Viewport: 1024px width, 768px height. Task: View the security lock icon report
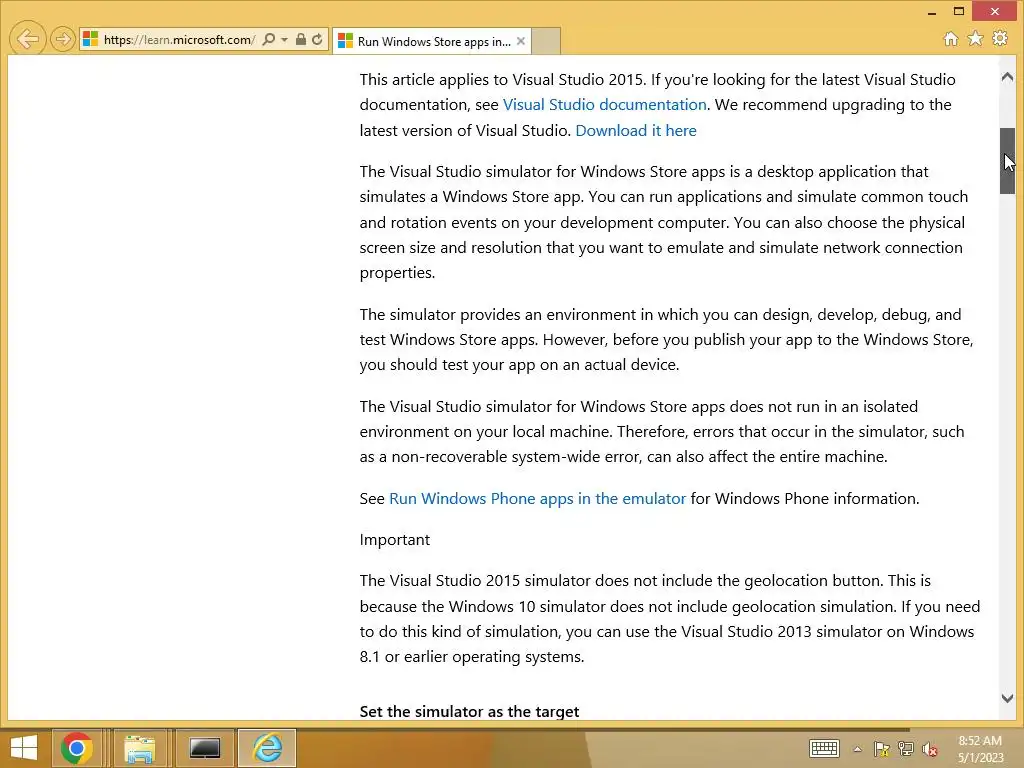pyautogui.click(x=300, y=39)
